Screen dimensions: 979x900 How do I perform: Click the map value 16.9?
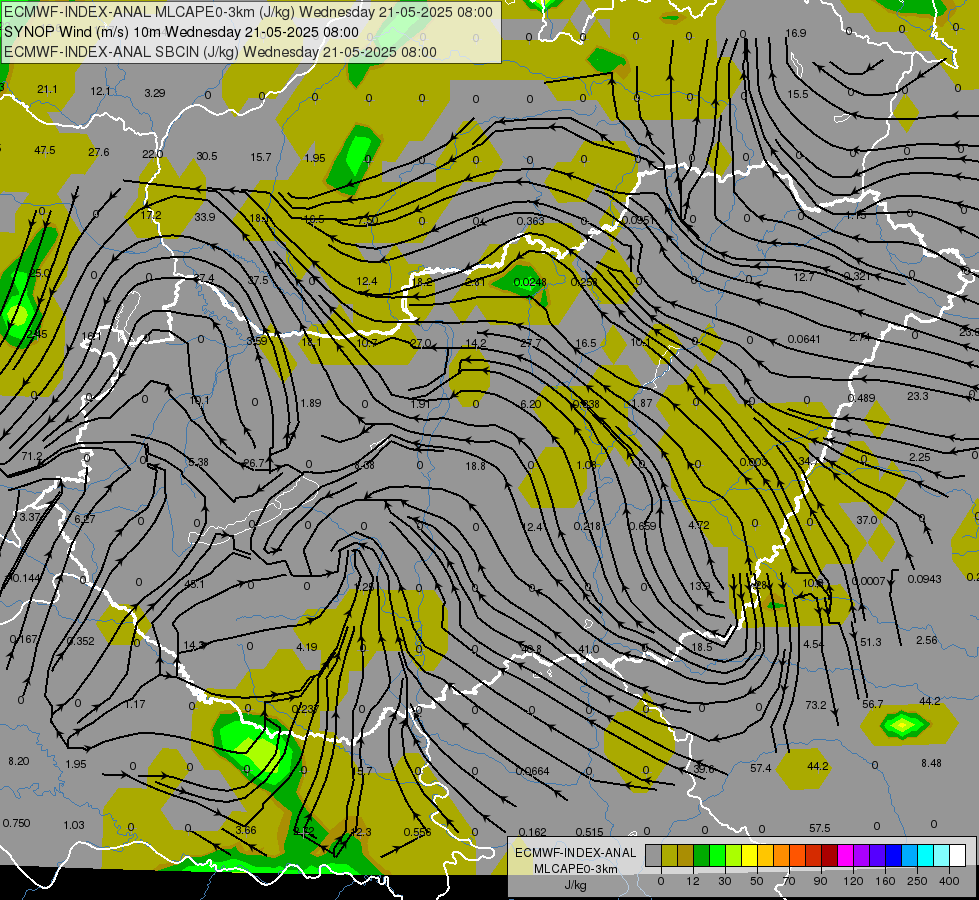click(x=796, y=33)
